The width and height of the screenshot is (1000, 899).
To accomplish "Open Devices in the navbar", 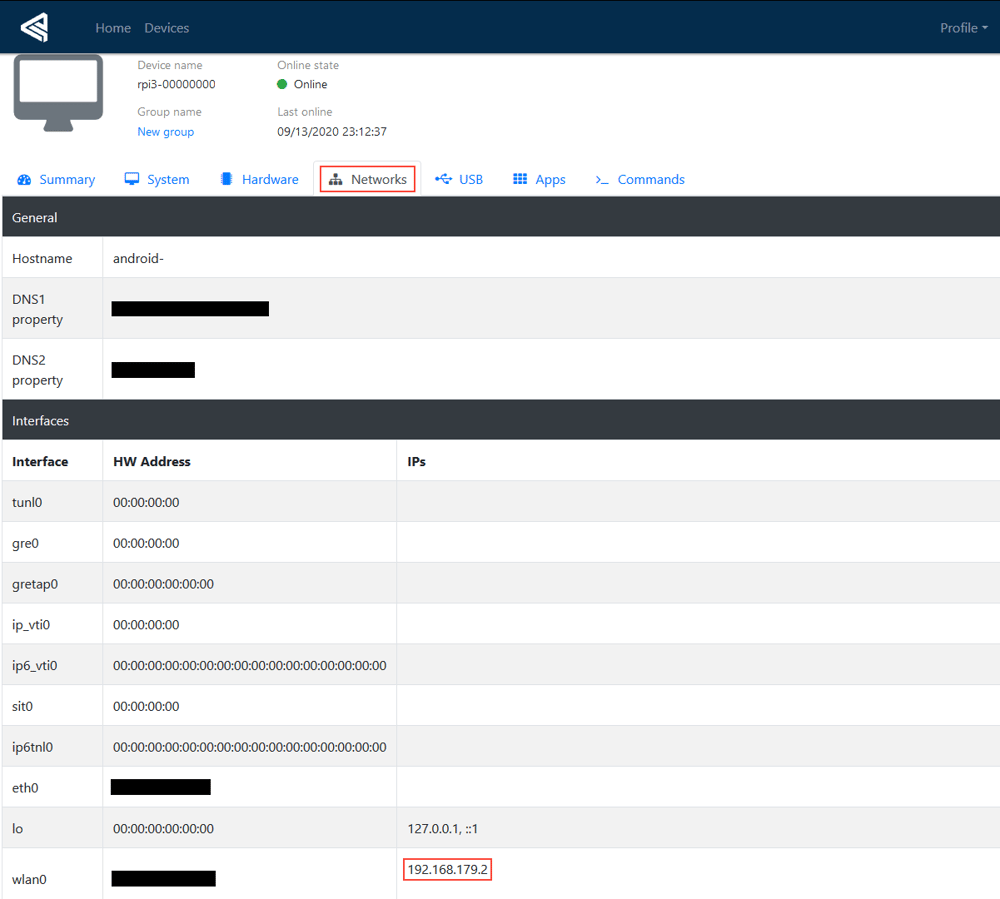I will pyautogui.click(x=166, y=28).
